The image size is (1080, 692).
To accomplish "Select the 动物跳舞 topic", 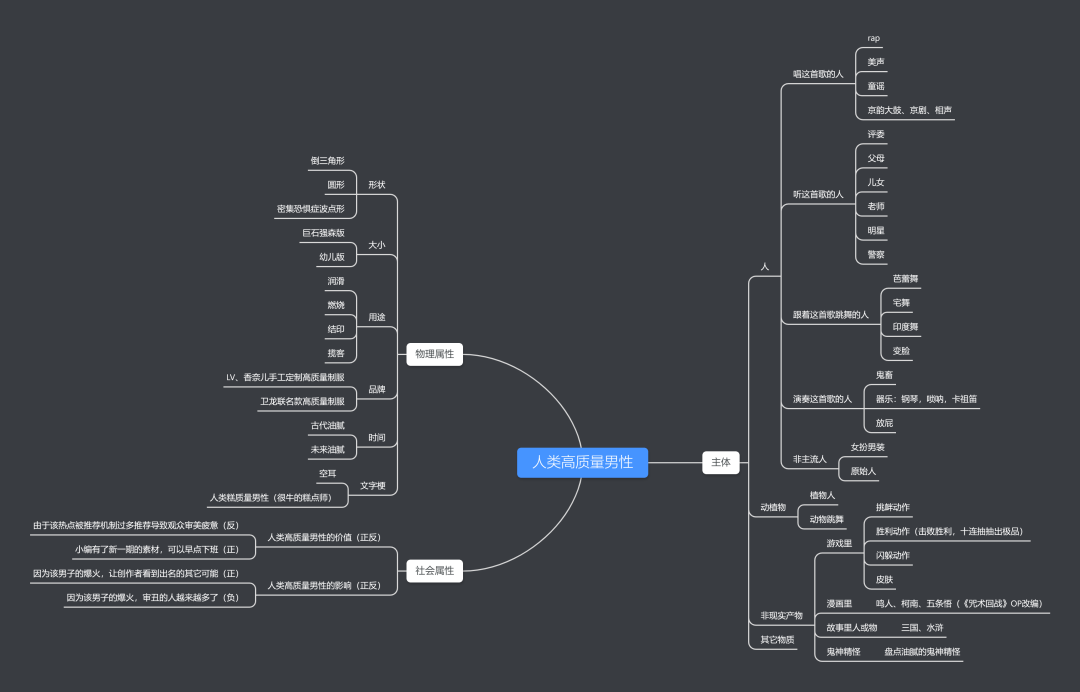I will pyautogui.click(x=826, y=519).
